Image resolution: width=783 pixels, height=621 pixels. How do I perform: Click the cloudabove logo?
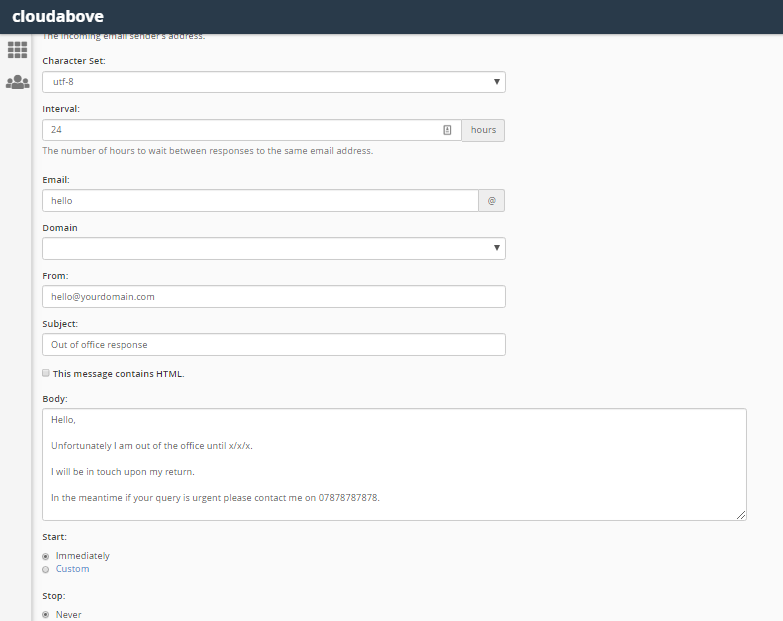(57, 17)
